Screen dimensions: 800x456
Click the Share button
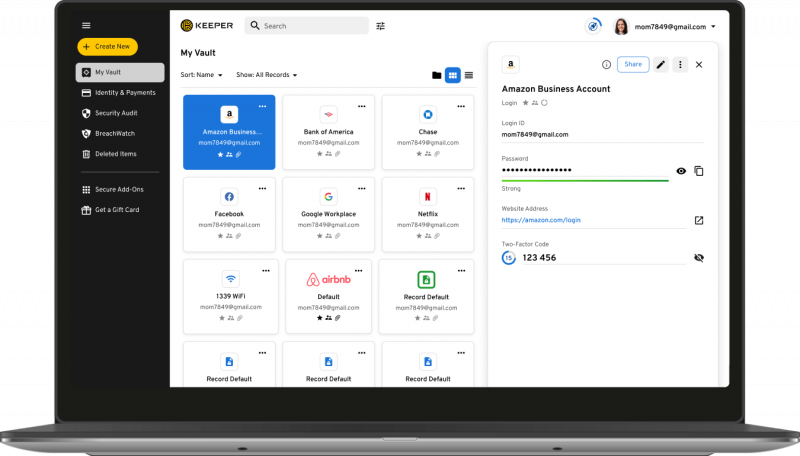click(633, 64)
